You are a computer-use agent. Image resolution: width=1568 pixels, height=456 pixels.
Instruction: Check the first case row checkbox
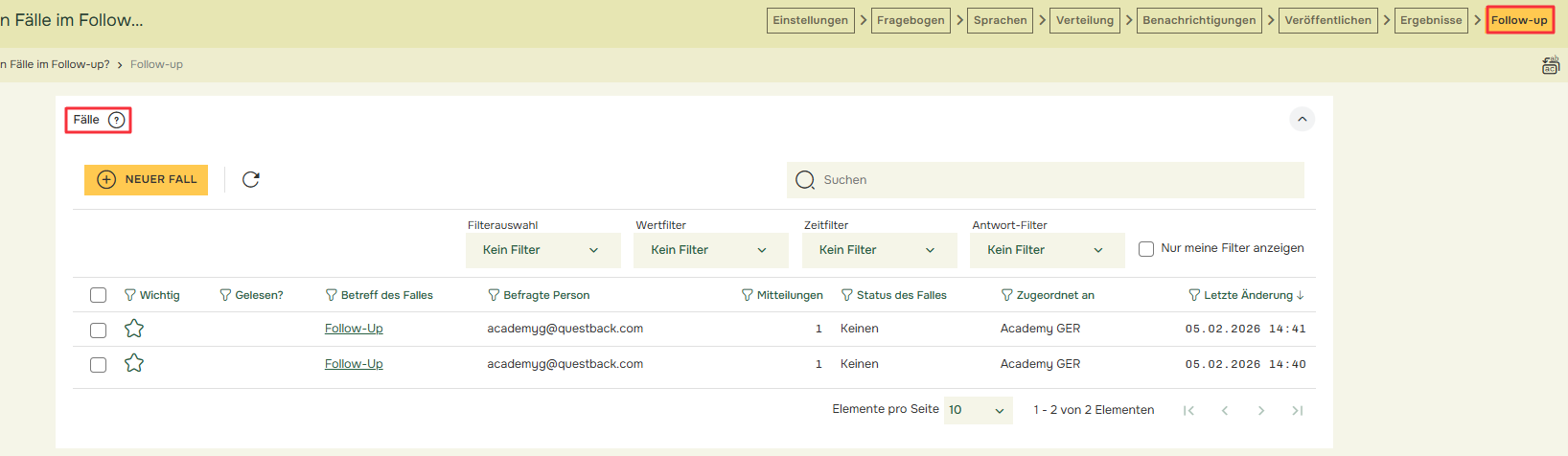coord(98,330)
